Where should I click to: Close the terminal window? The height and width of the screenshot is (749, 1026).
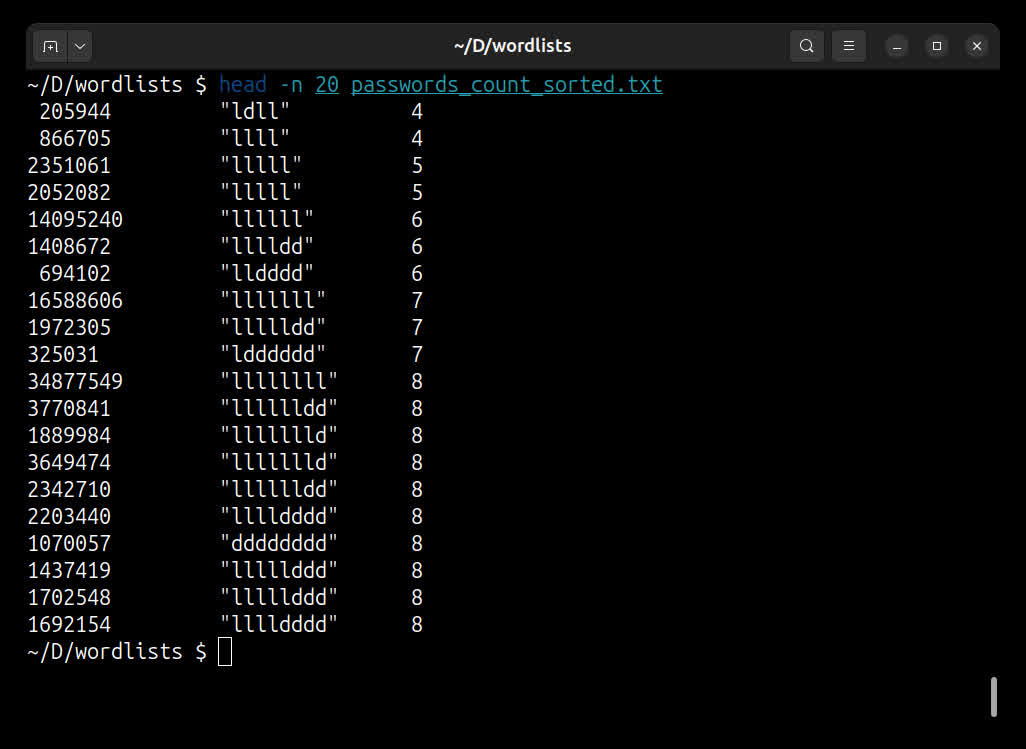tap(977, 46)
